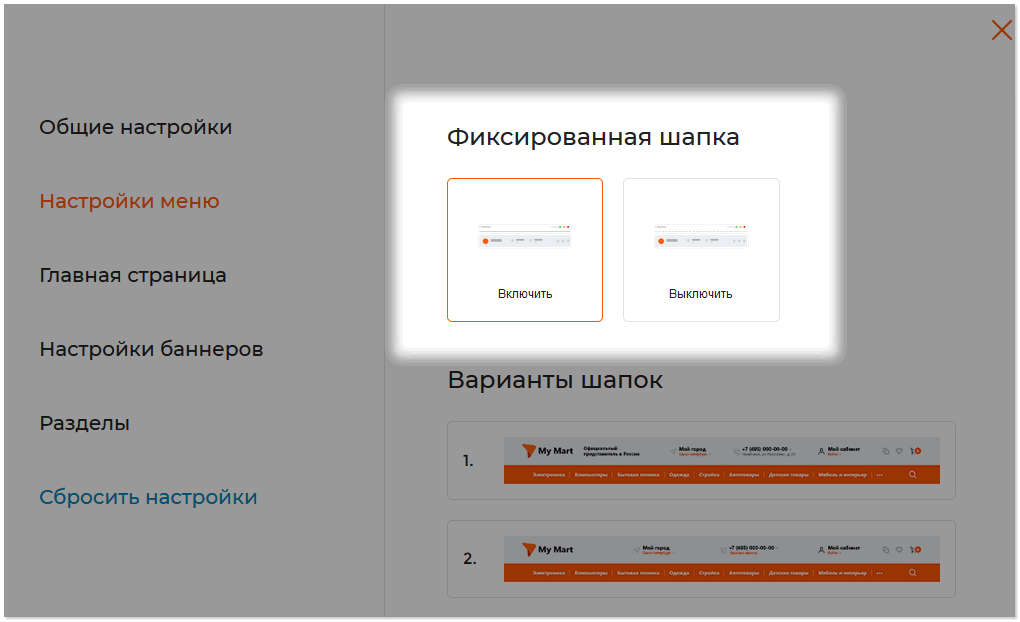
Task: Open the Общие настройки section
Action: click(135, 127)
